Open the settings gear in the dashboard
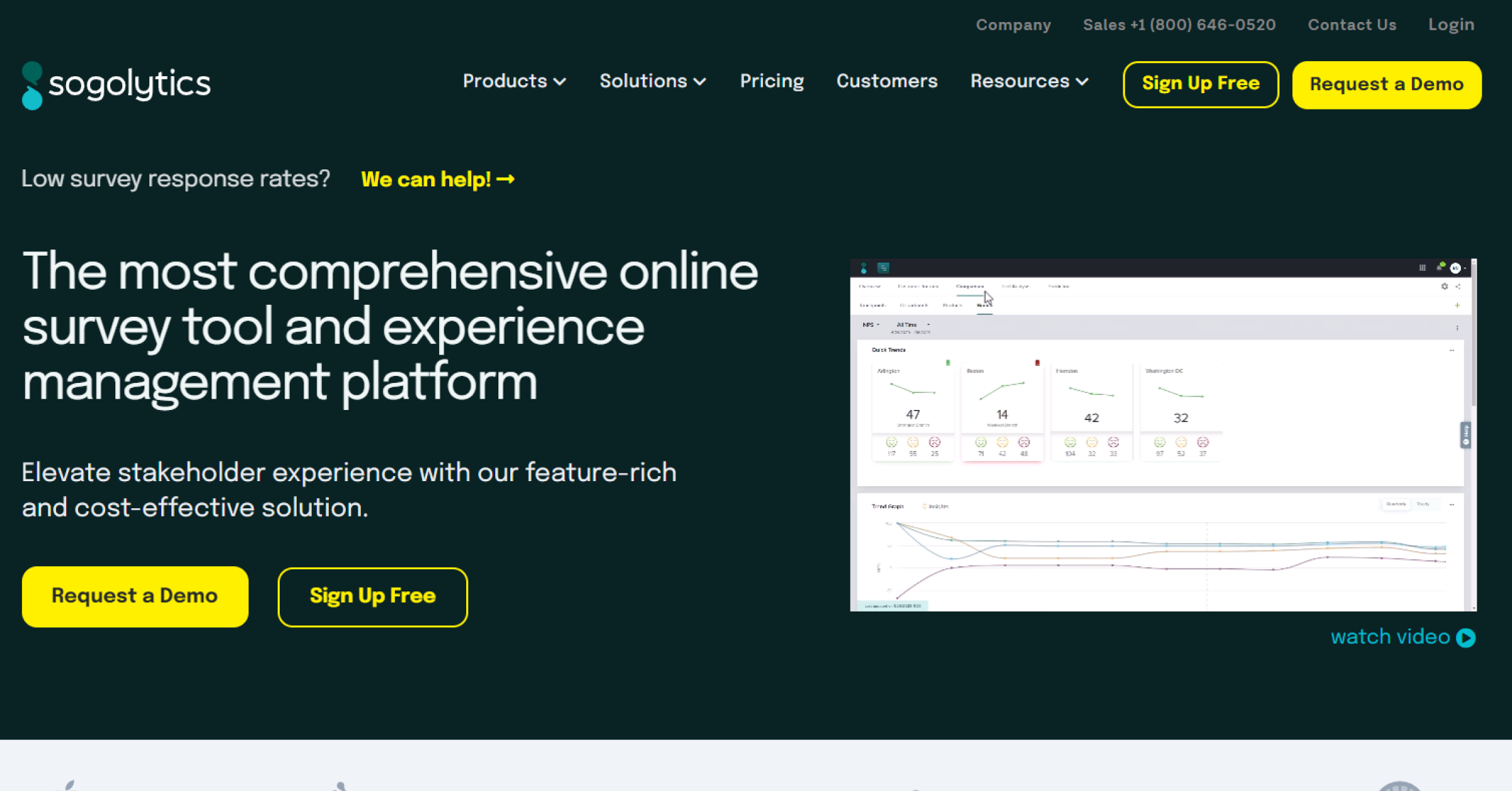Screen dimensions: 1512x791 tap(1445, 287)
